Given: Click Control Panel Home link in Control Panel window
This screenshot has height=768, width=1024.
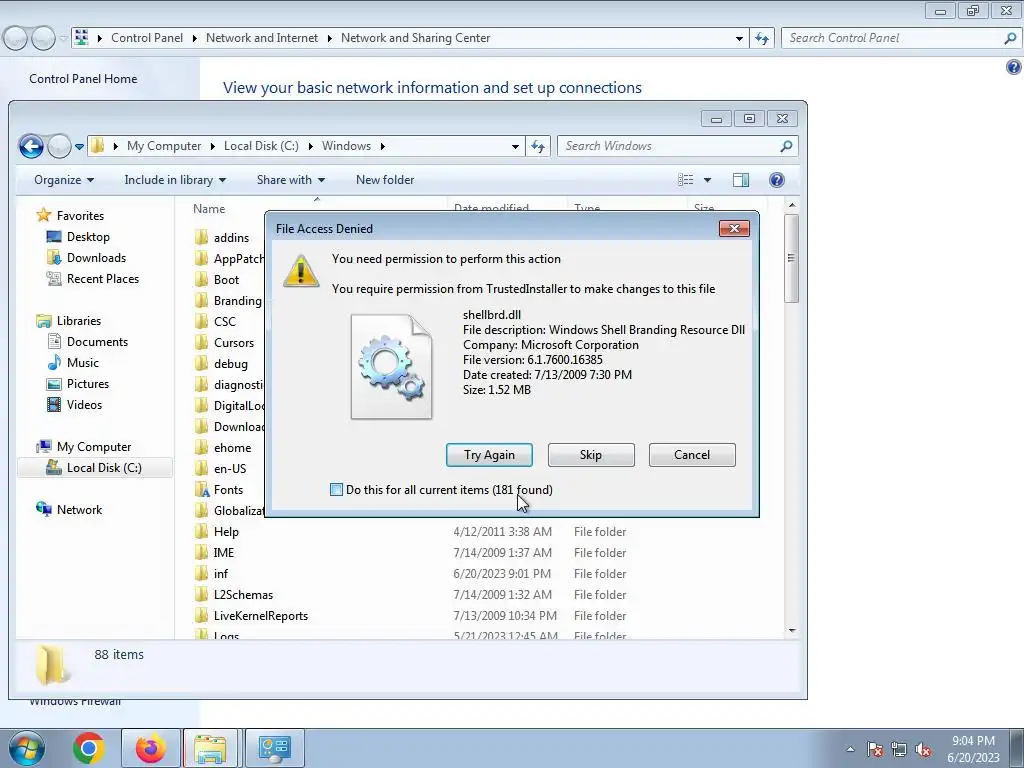Looking at the screenshot, I should 83,79.
